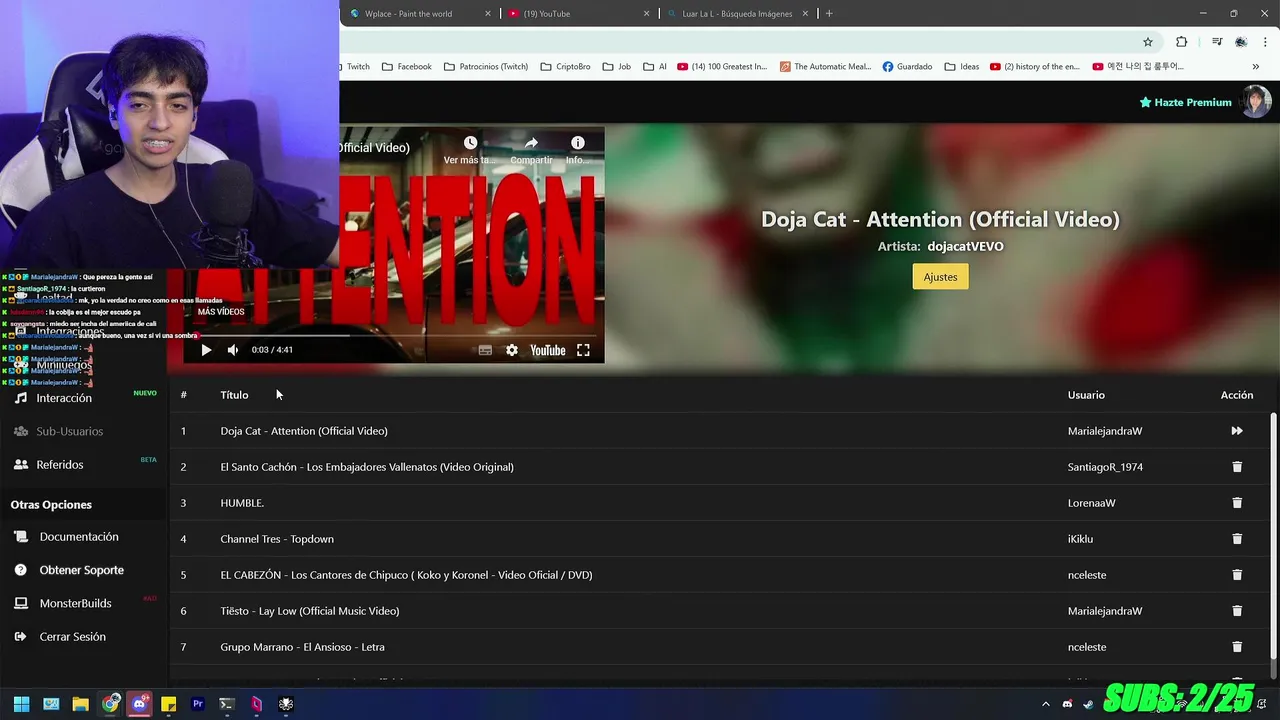The height and width of the screenshot is (720, 1280).
Task: Open the Guardado Facebook bookmark
Action: 907,67
